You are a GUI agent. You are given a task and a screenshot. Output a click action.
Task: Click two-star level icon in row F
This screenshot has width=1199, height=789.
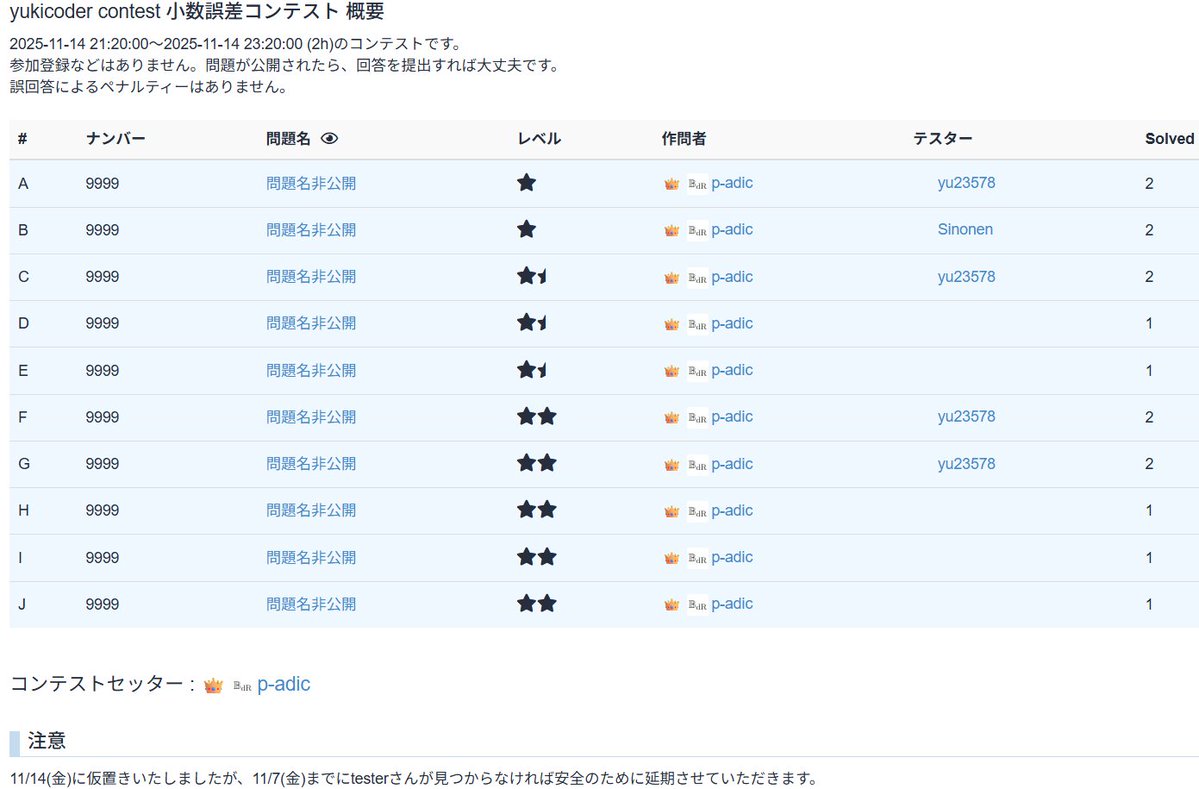(x=537, y=416)
